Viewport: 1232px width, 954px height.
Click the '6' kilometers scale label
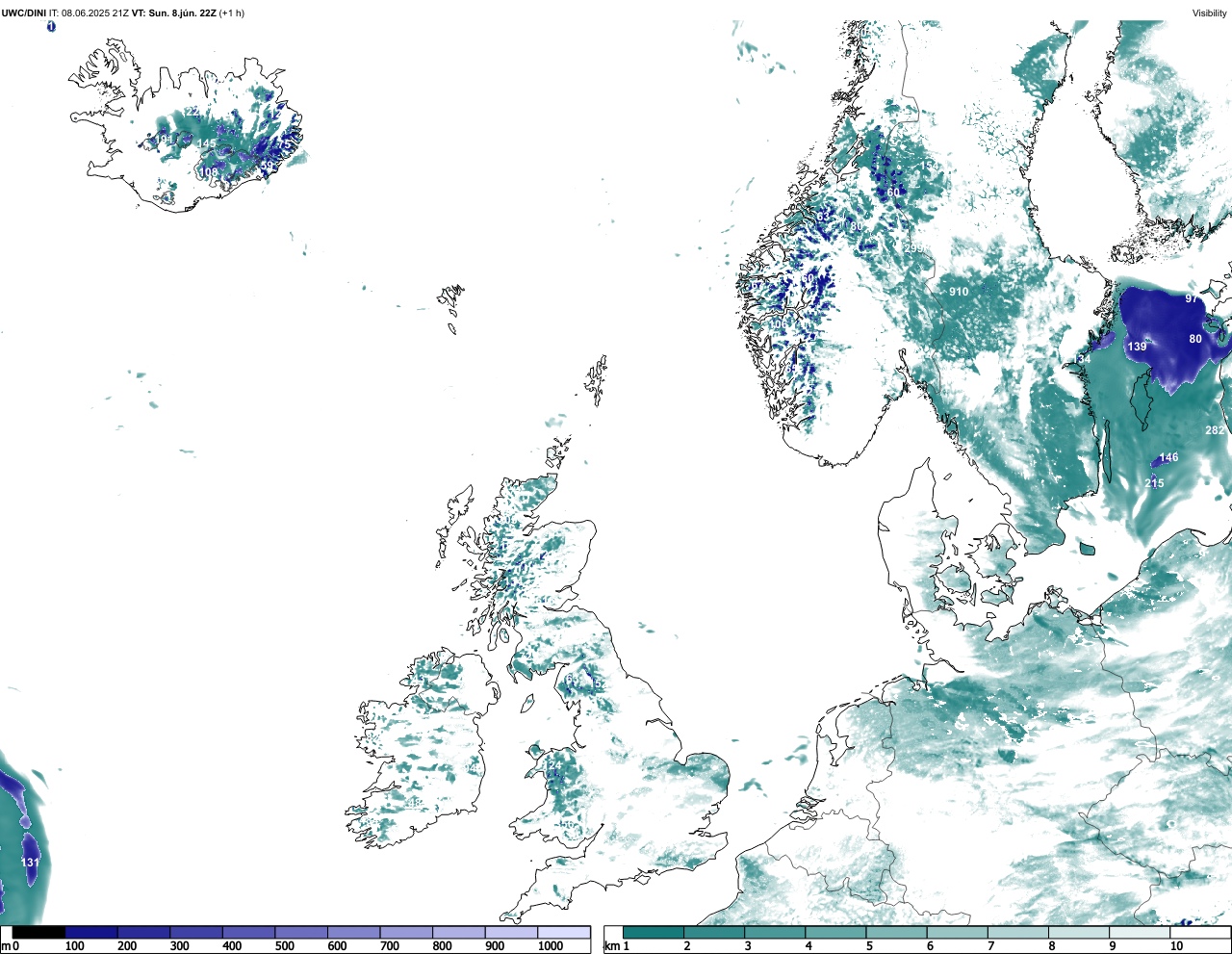(x=930, y=946)
